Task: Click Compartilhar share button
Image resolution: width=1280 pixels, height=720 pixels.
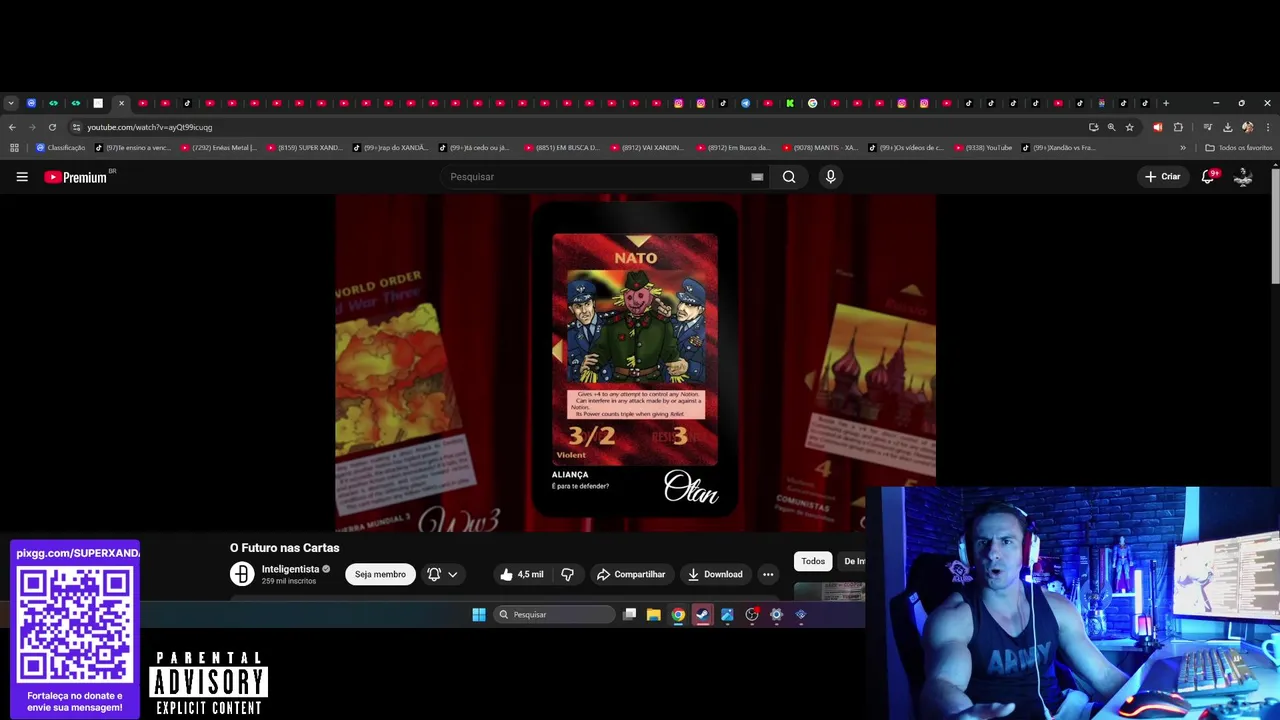Action: point(631,574)
